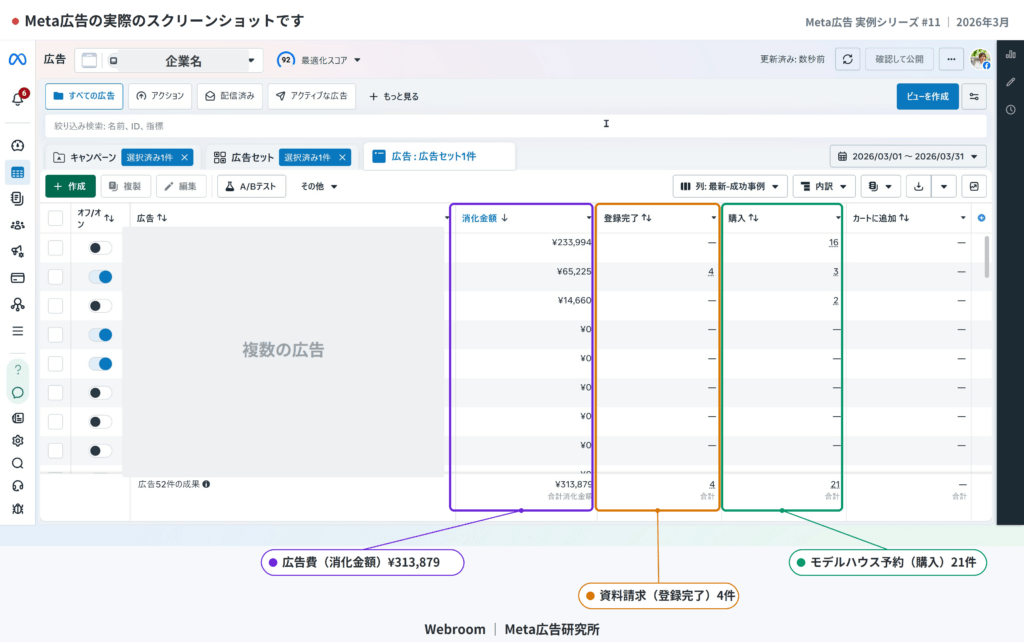This screenshot has height=642, width=1024.
Task: Click the ビューを作成 button
Action: 927,97
